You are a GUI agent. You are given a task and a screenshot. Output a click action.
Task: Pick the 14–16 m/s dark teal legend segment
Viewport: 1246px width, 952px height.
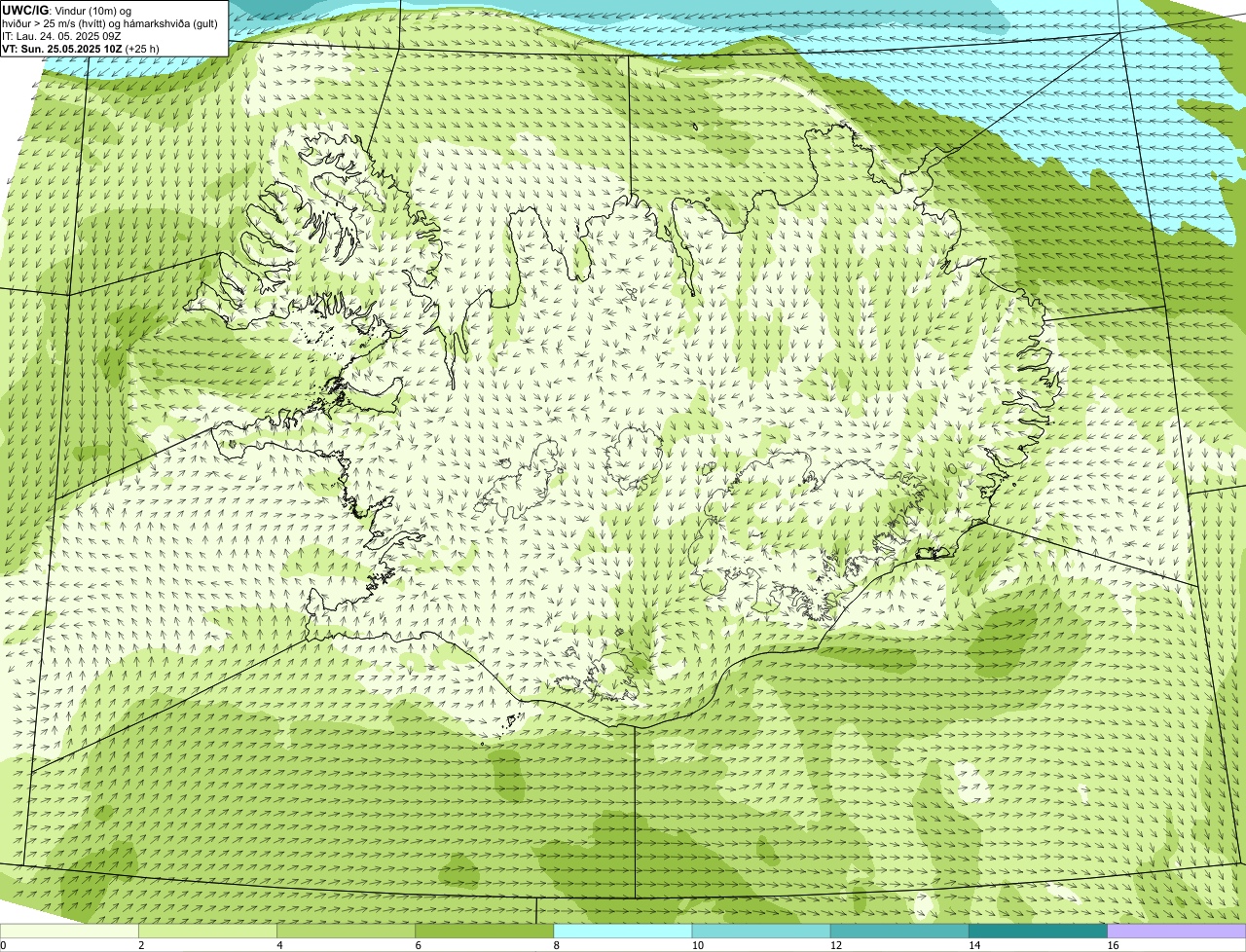coord(1038,932)
